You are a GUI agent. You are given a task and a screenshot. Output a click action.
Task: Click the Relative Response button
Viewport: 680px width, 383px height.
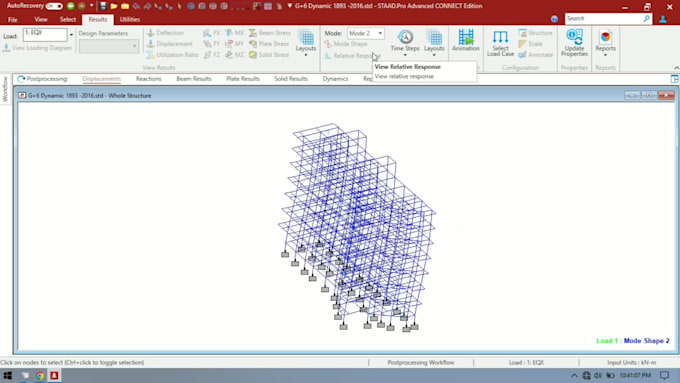(x=353, y=56)
